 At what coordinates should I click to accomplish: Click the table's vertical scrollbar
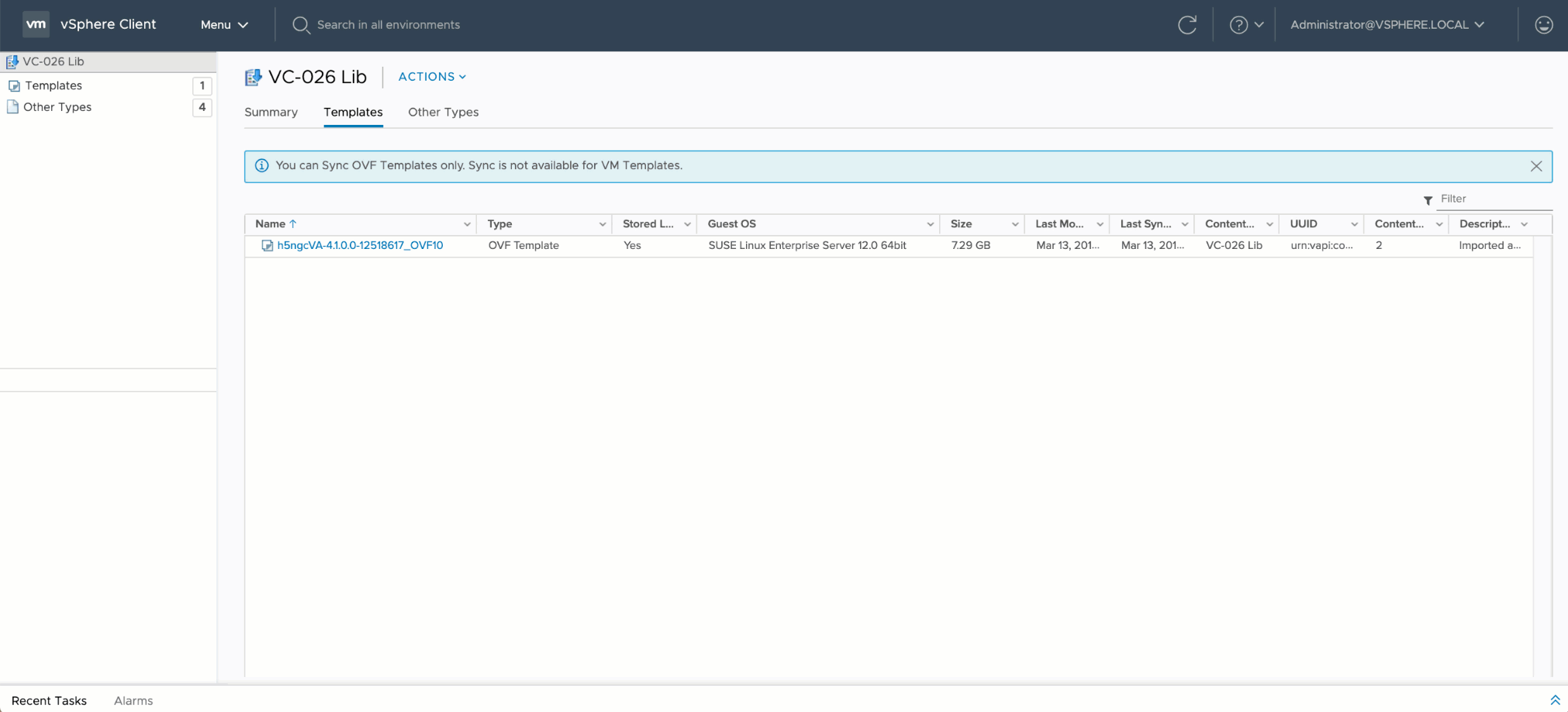(1542, 456)
